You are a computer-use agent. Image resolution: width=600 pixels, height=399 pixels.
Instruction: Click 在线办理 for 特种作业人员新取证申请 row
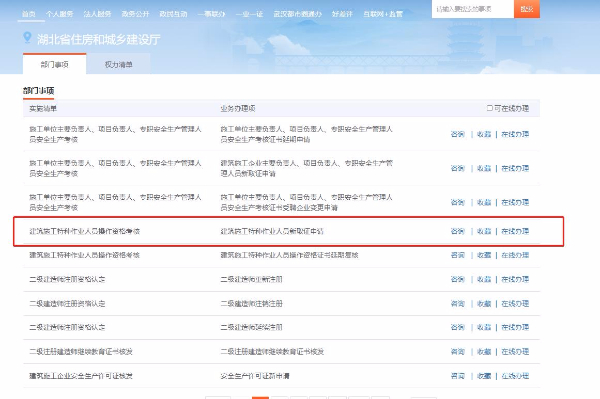point(515,231)
